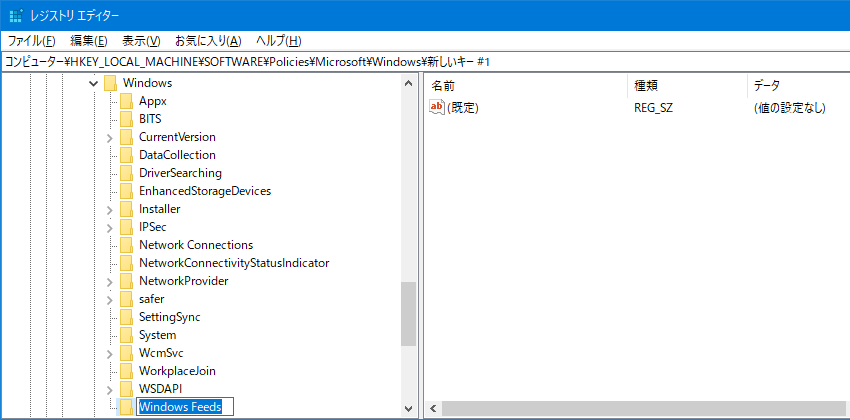Click the EnhancedStorageDevices folder icon
The width and height of the screenshot is (850, 420).
pyautogui.click(x=126, y=191)
